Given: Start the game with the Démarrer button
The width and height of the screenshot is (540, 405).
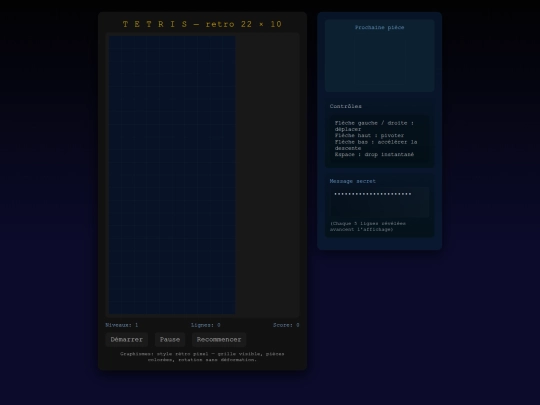Looking at the screenshot, I should coord(127,340).
